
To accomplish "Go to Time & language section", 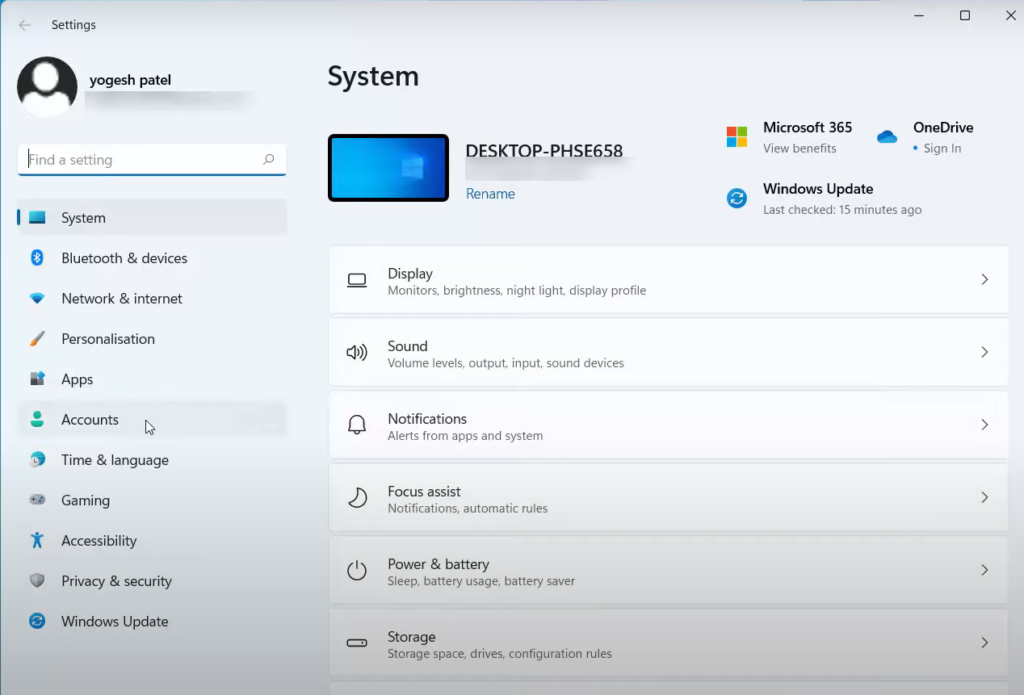I will [114, 460].
